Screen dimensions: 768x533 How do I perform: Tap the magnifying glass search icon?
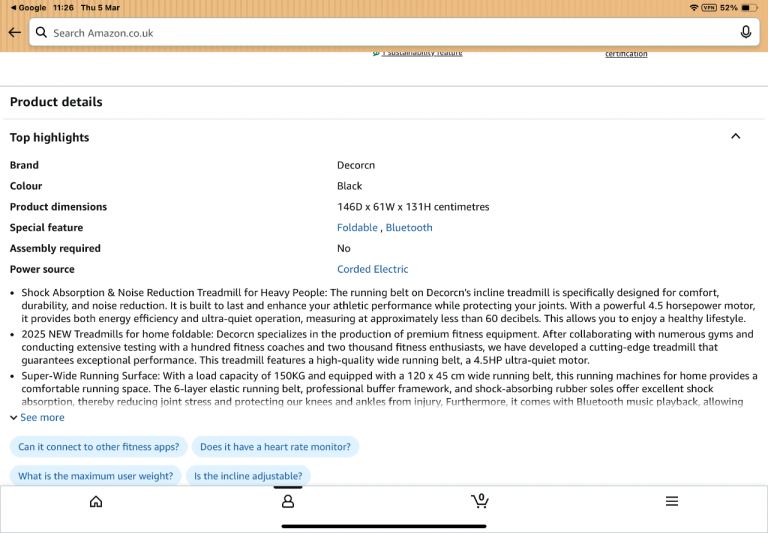(x=41, y=32)
